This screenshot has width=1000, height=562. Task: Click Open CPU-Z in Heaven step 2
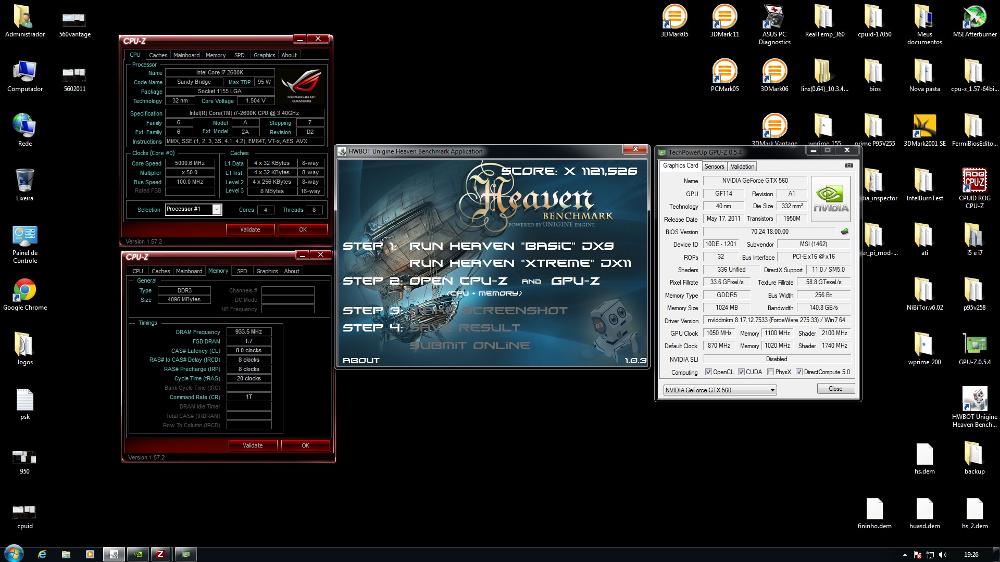click(x=458, y=281)
